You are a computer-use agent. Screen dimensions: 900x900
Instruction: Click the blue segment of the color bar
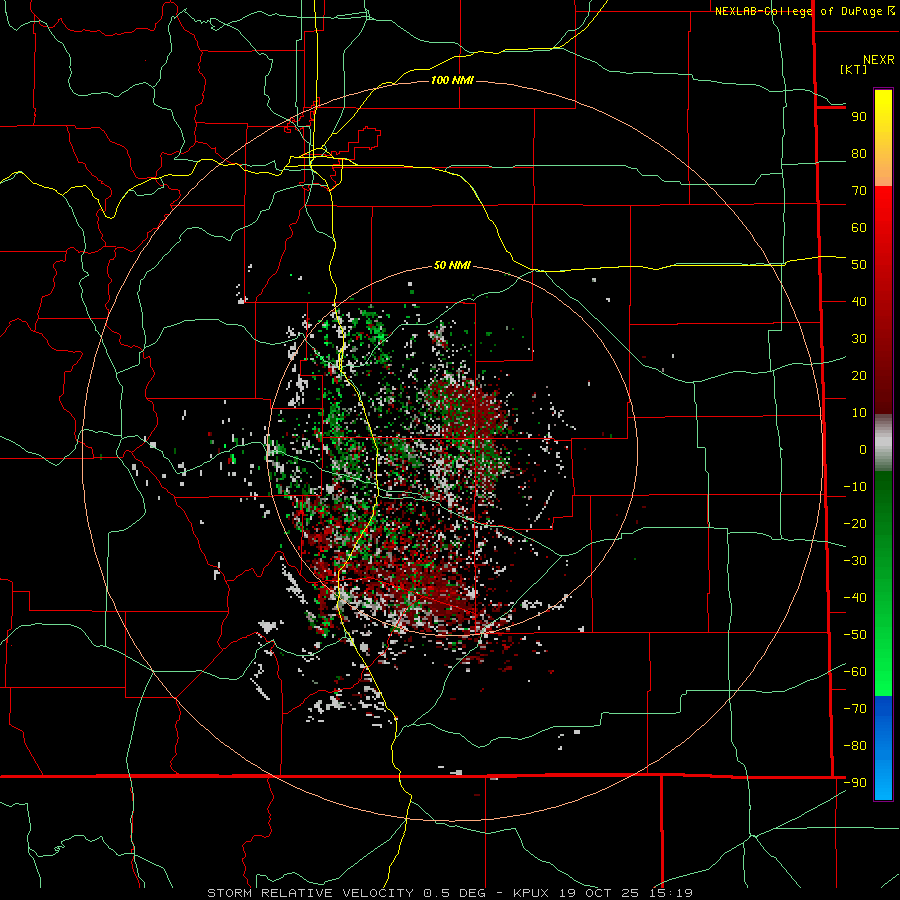click(883, 747)
